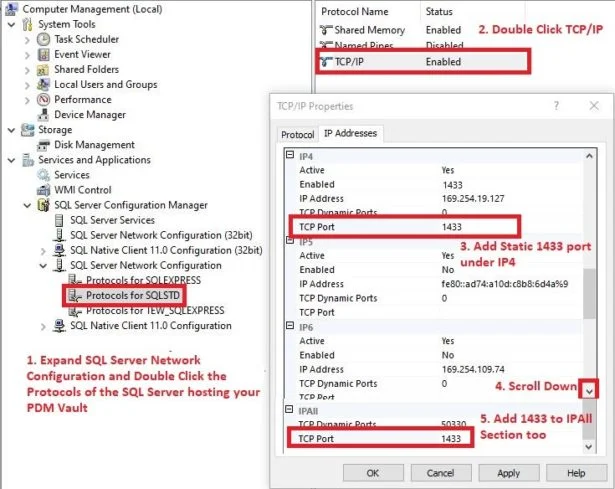615x489 pixels.
Task: Click the SQL Server Network Configuration icon
Action: tap(59, 265)
